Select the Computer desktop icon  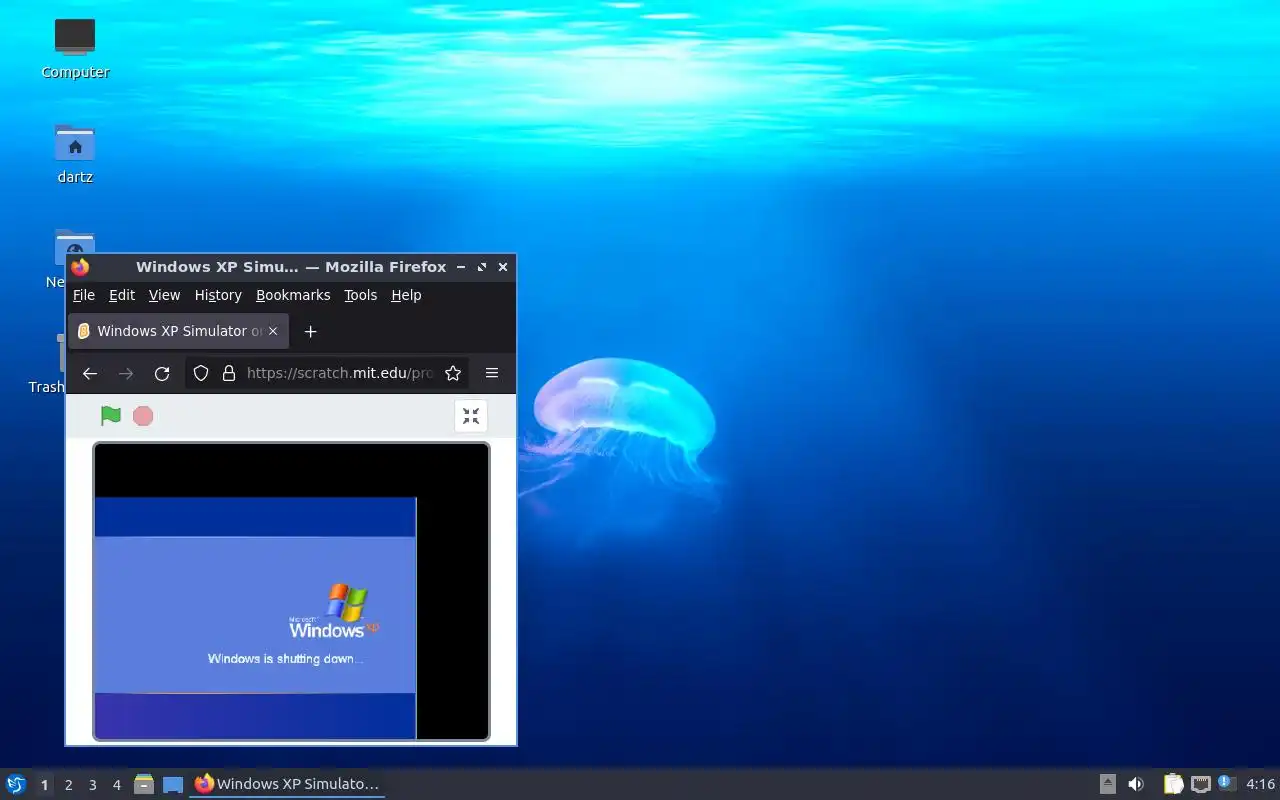75,48
